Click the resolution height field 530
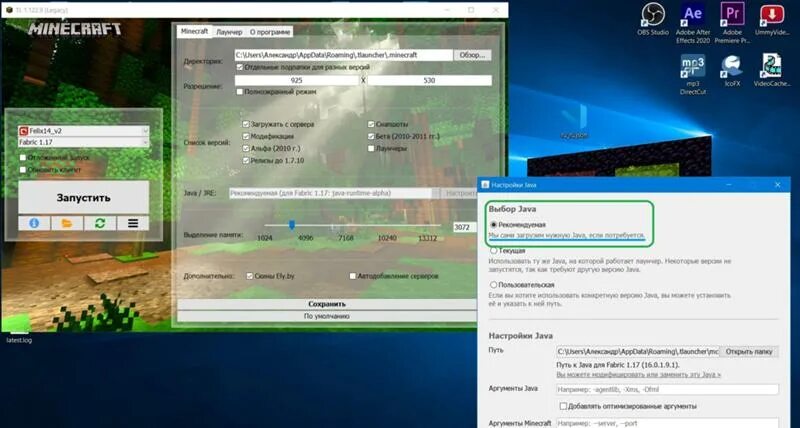Viewport: 800px width, 428px height. click(x=430, y=80)
